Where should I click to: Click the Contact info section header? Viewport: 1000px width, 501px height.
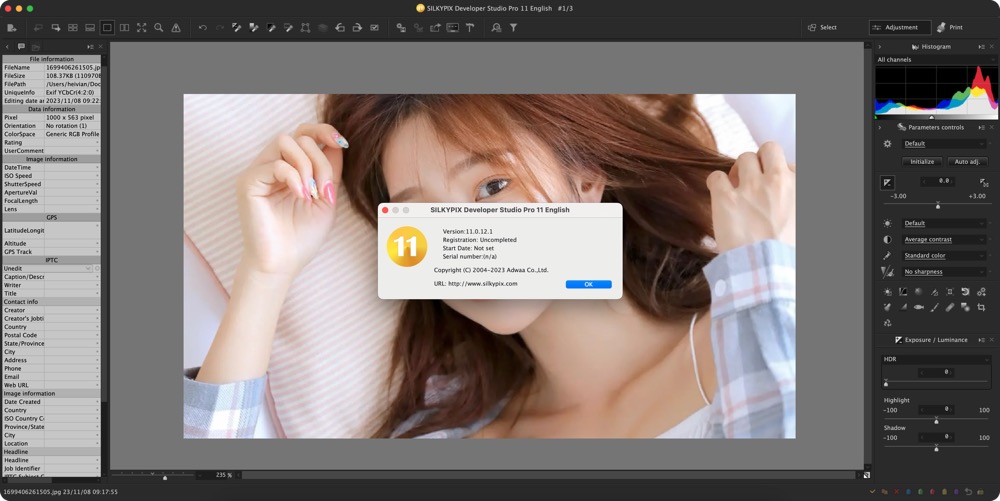coord(52,301)
